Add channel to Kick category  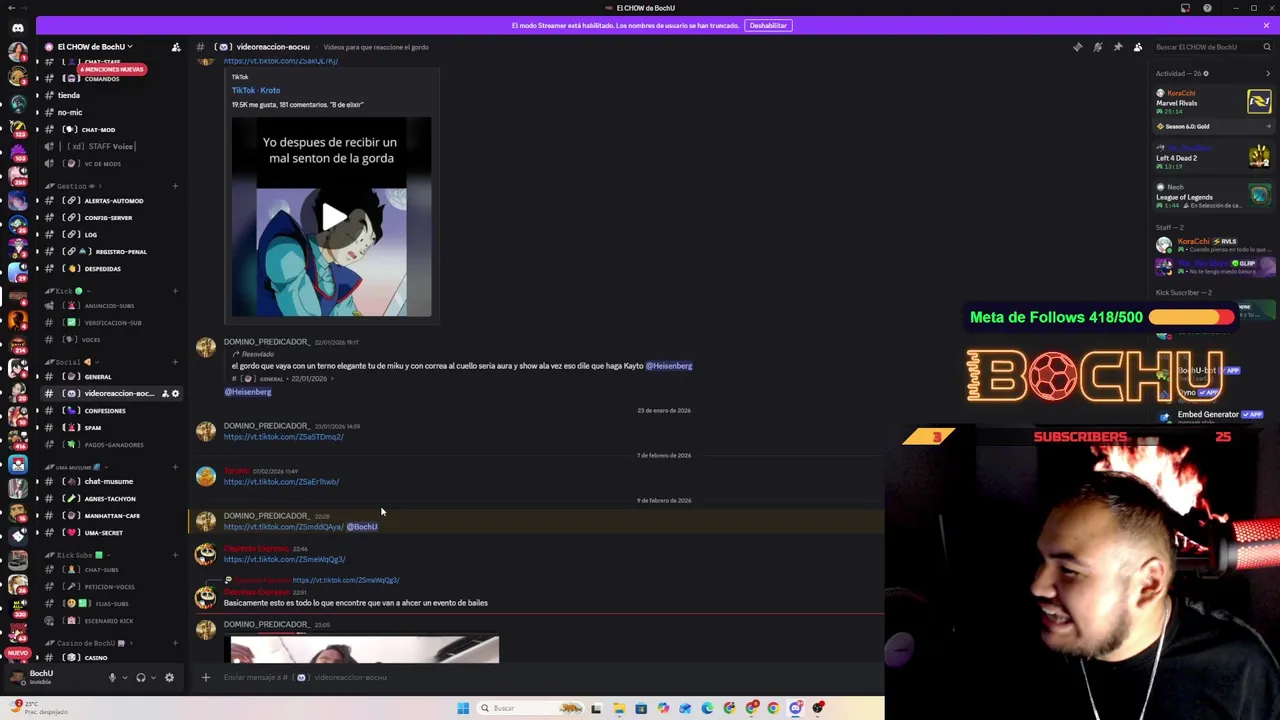coord(175,291)
